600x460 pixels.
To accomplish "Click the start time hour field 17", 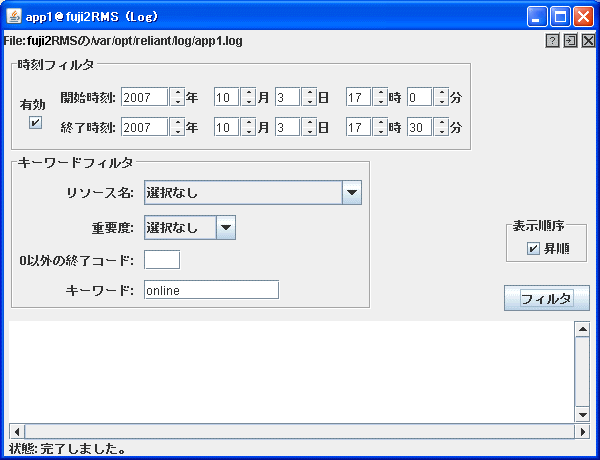I will [359, 97].
